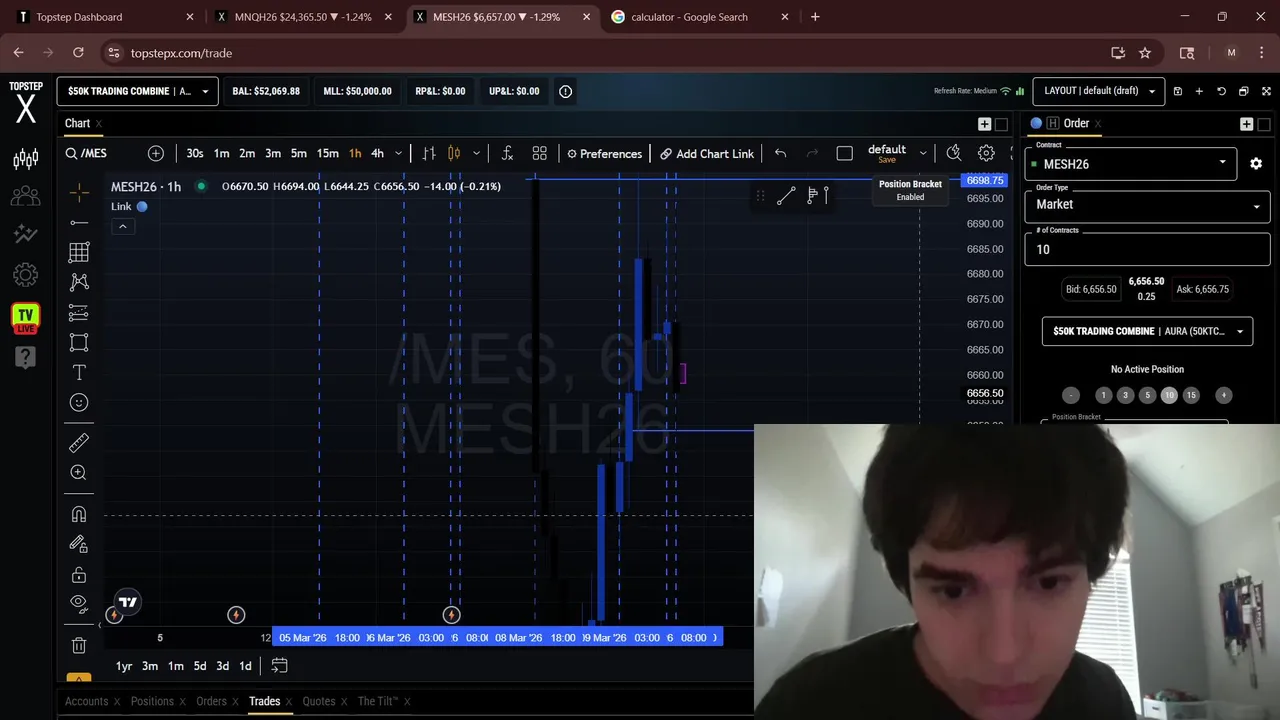Expand timeframe interval dropdown arrow
The height and width of the screenshot is (720, 1280).
(x=398, y=153)
